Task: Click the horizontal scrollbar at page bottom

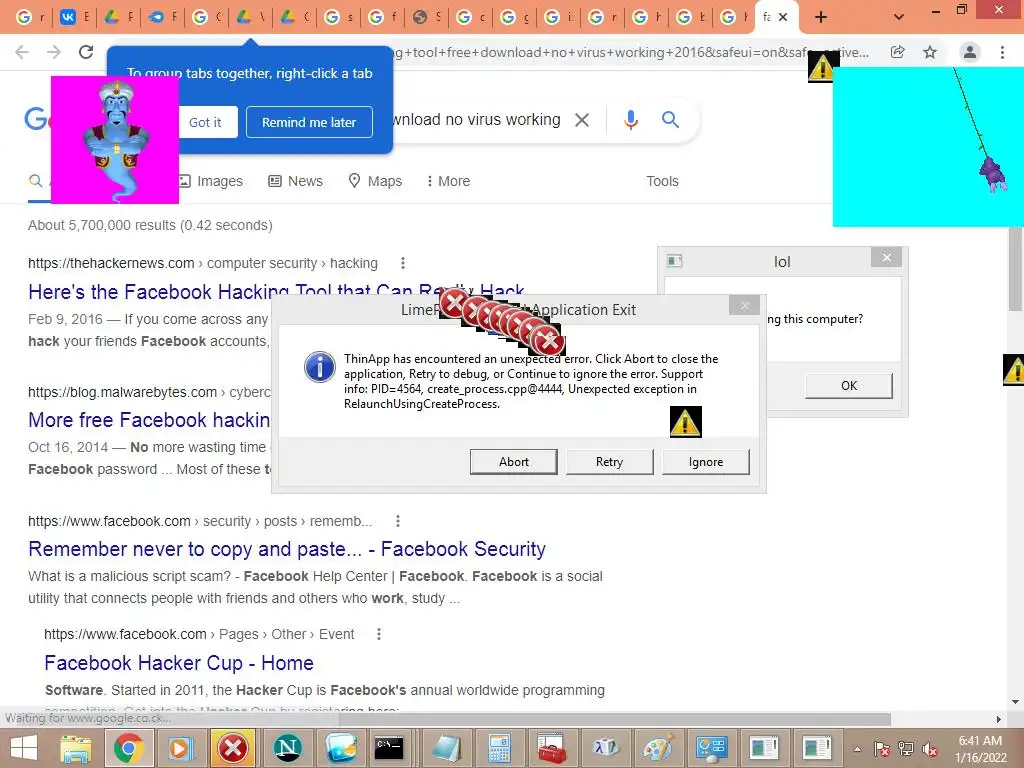Action: [614, 719]
